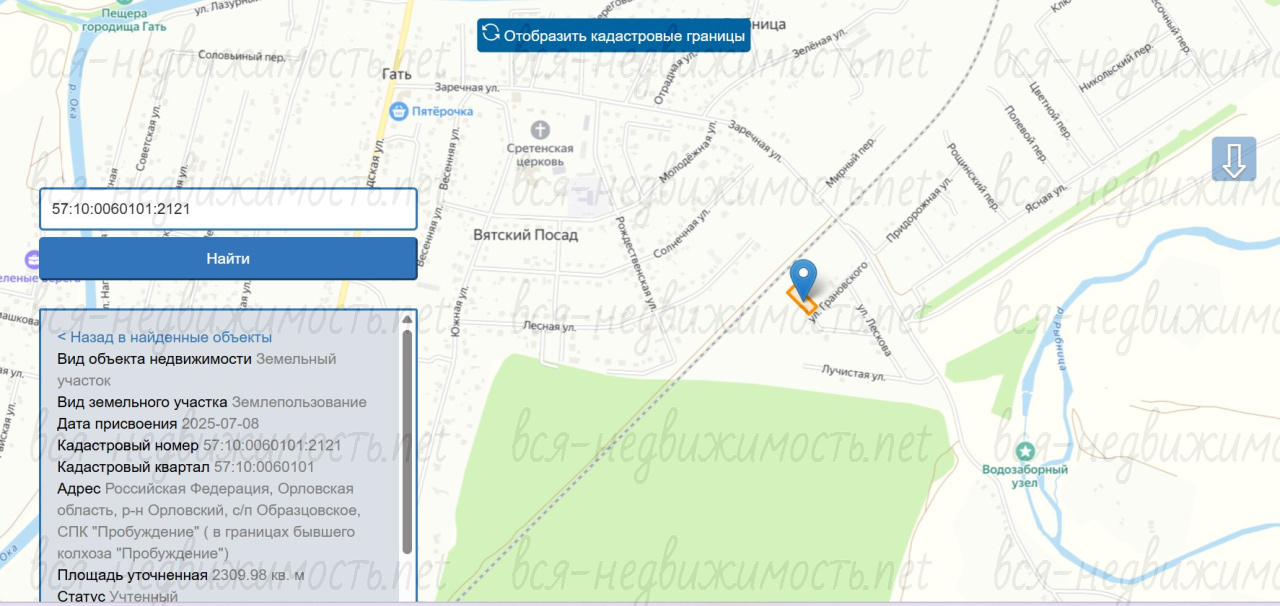Image resolution: width=1280 pixels, height=606 pixels.
Task: Click the Пятёрочка store icon on map
Action: 399,110
